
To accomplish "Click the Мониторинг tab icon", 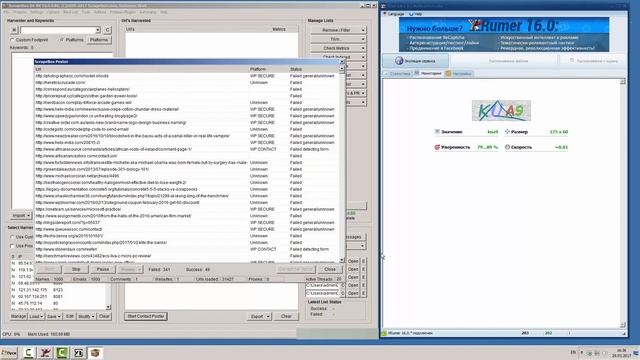I will click(417, 73).
